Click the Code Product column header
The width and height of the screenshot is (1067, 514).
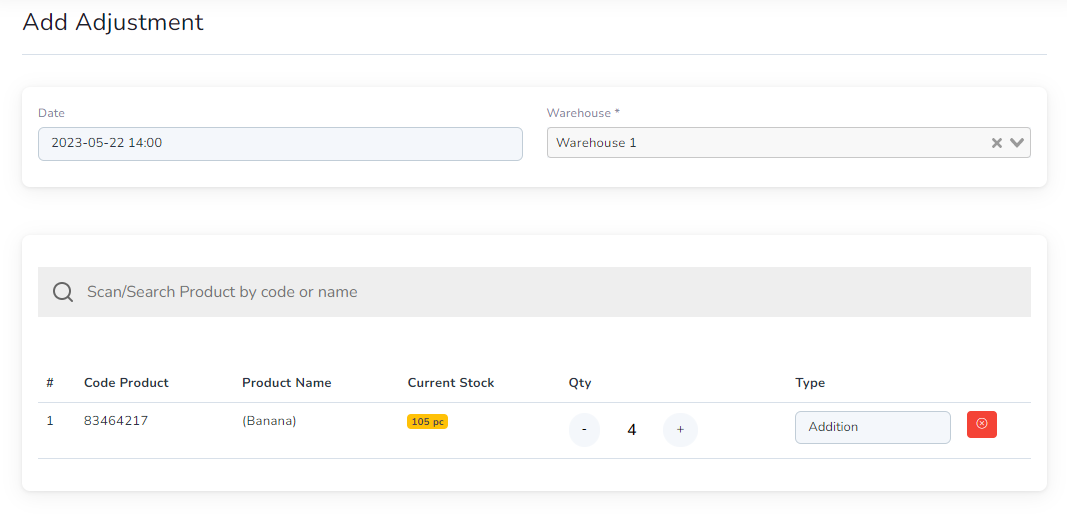click(x=126, y=383)
